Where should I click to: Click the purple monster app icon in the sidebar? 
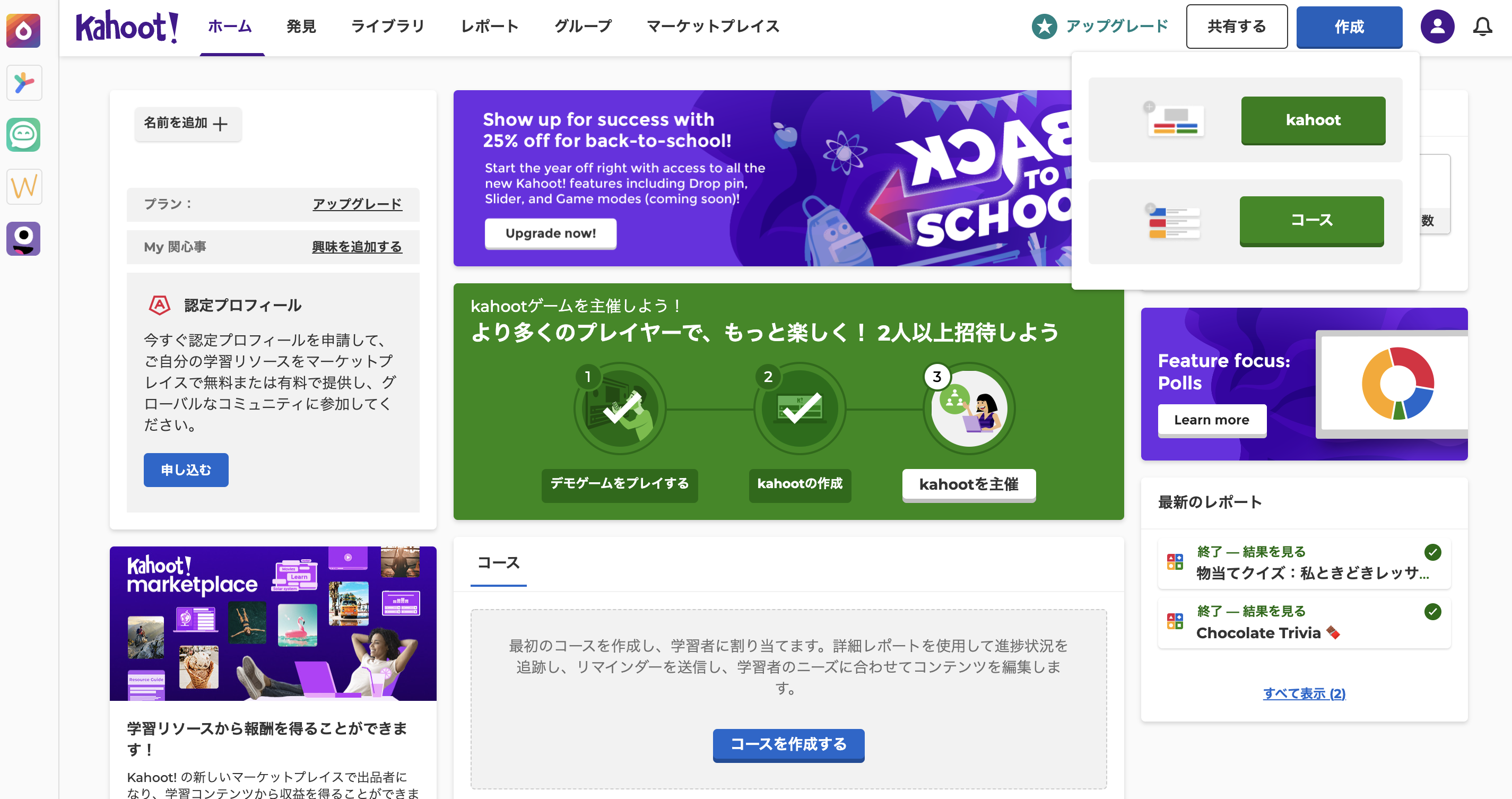coord(23,238)
